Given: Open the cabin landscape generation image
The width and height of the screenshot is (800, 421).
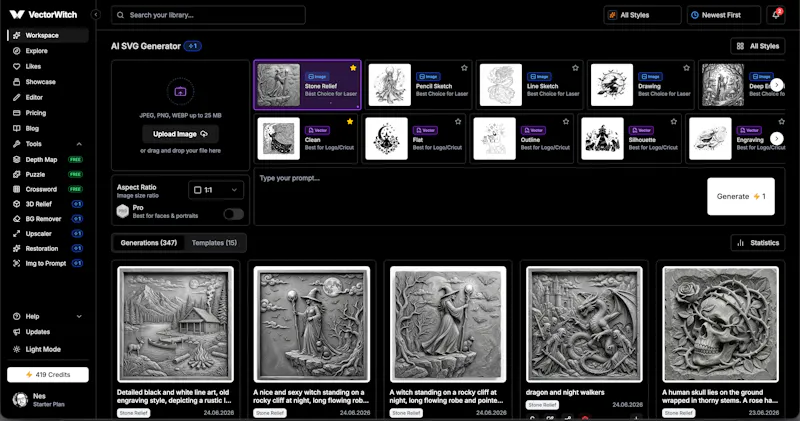Looking at the screenshot, I should (x=176, y=324).
